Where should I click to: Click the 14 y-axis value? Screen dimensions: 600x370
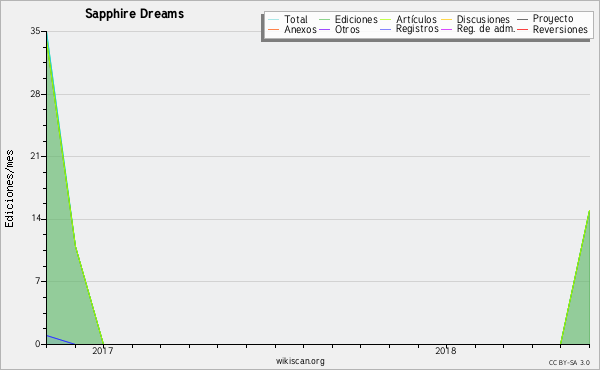point(35,218)
